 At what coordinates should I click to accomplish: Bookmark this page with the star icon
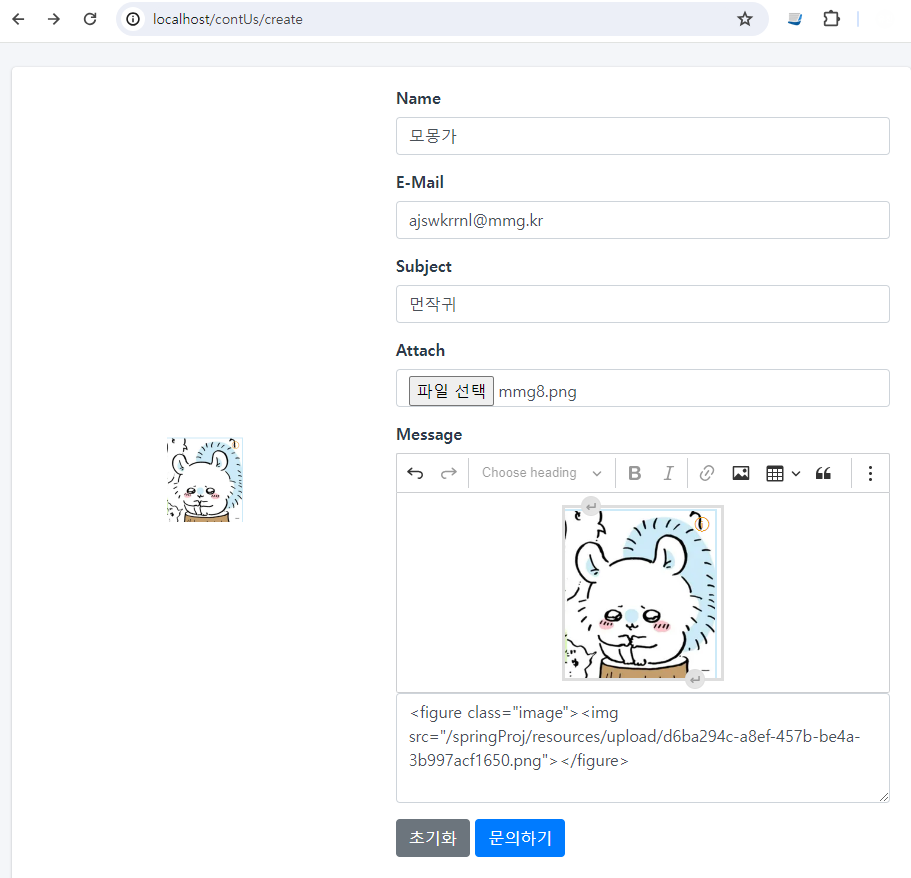tap(745, 19)
